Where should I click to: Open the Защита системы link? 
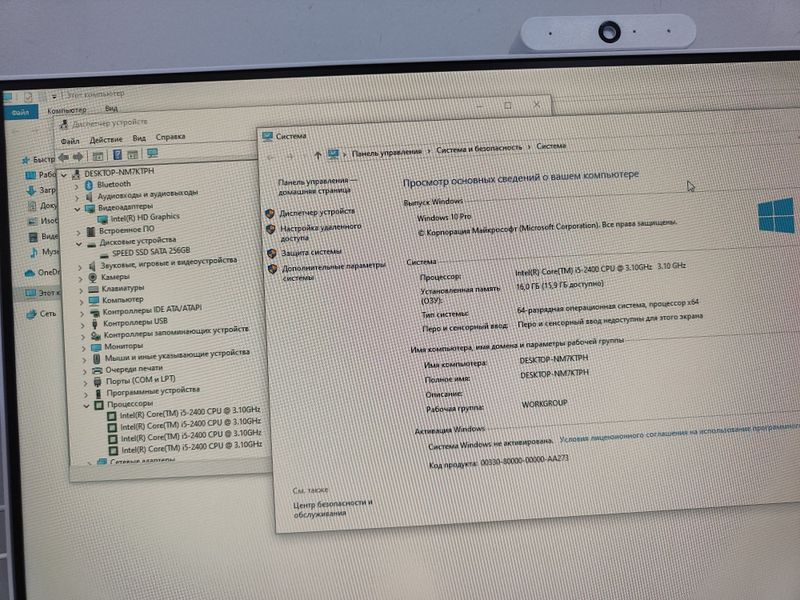(x=311, y=252)
